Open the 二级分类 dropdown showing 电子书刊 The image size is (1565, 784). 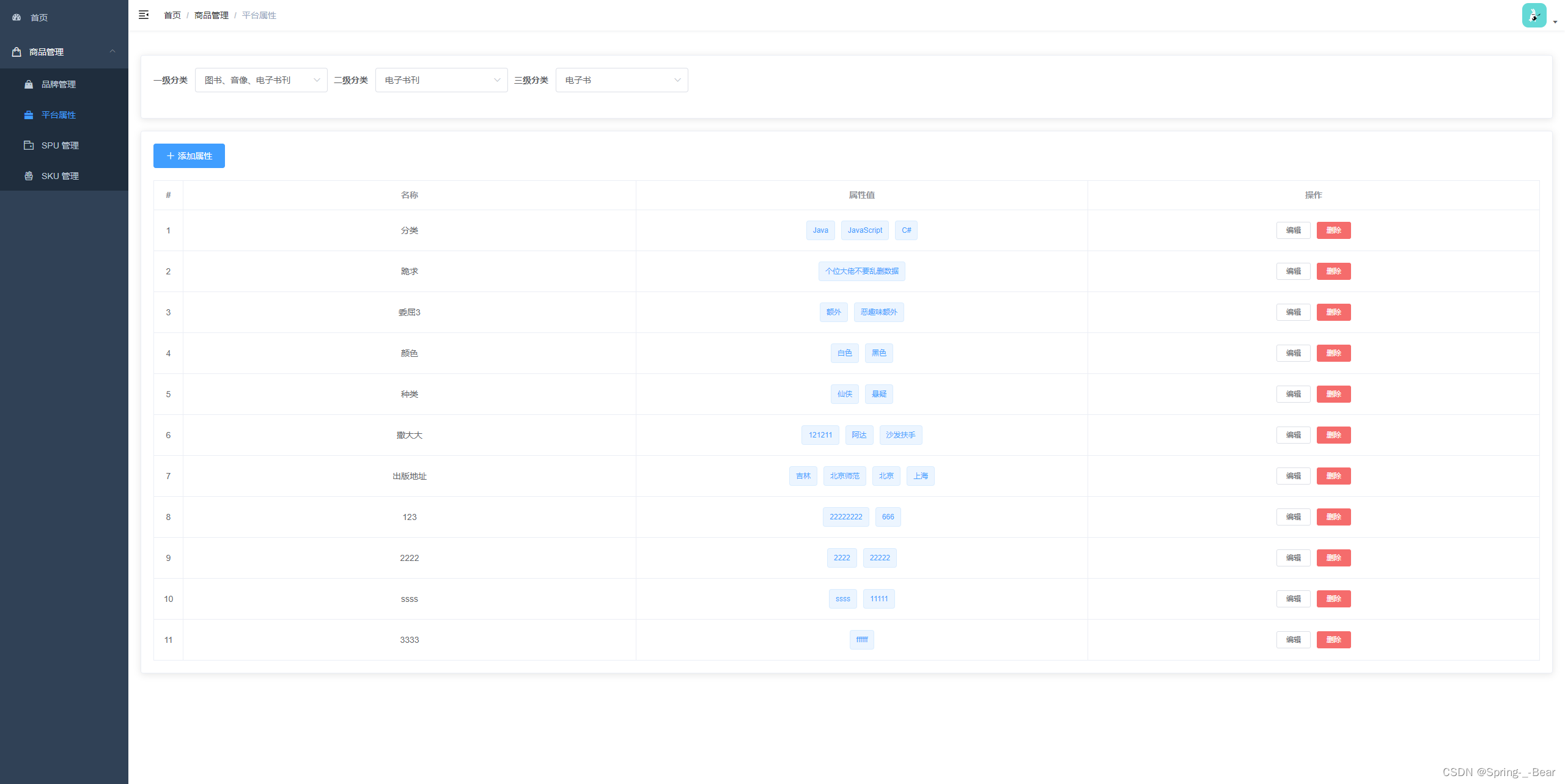point(441,79)
